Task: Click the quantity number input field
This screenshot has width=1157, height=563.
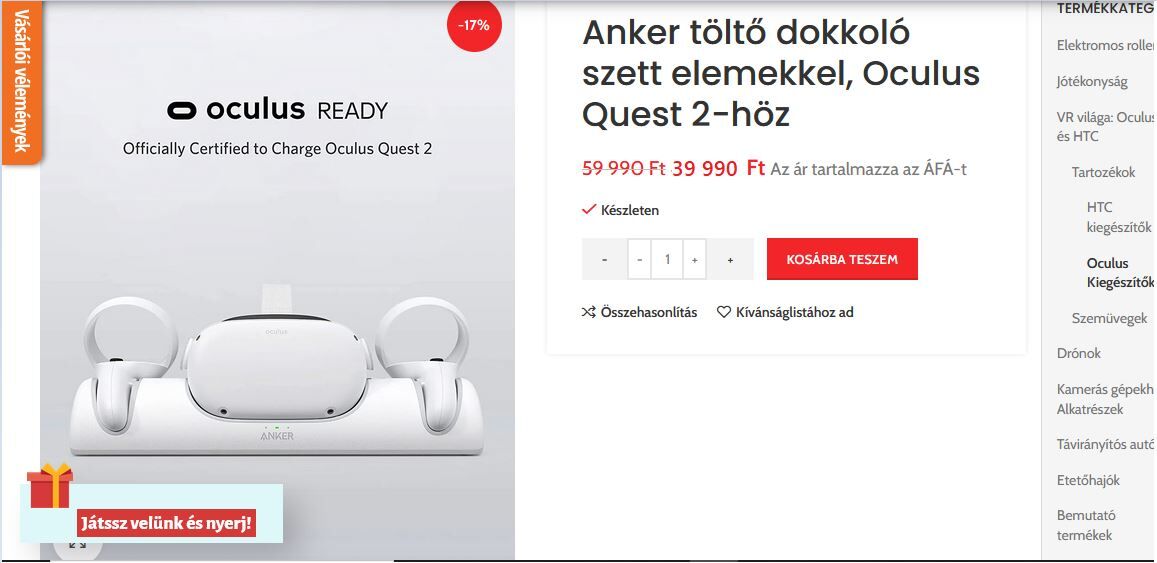Action: (667, 259)
